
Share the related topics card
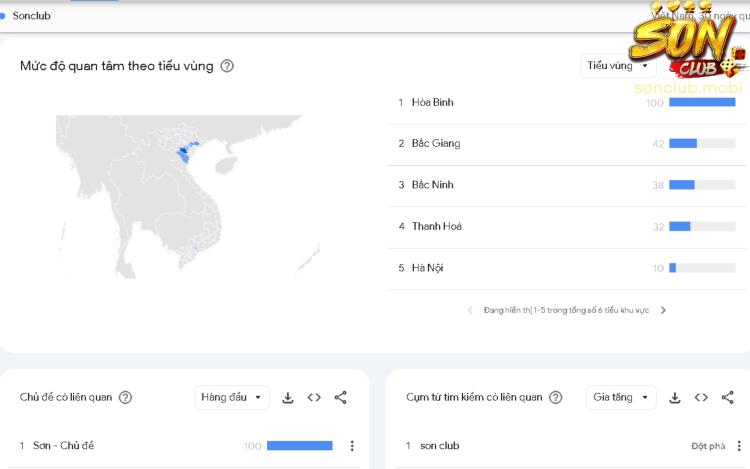pos(340,397)
